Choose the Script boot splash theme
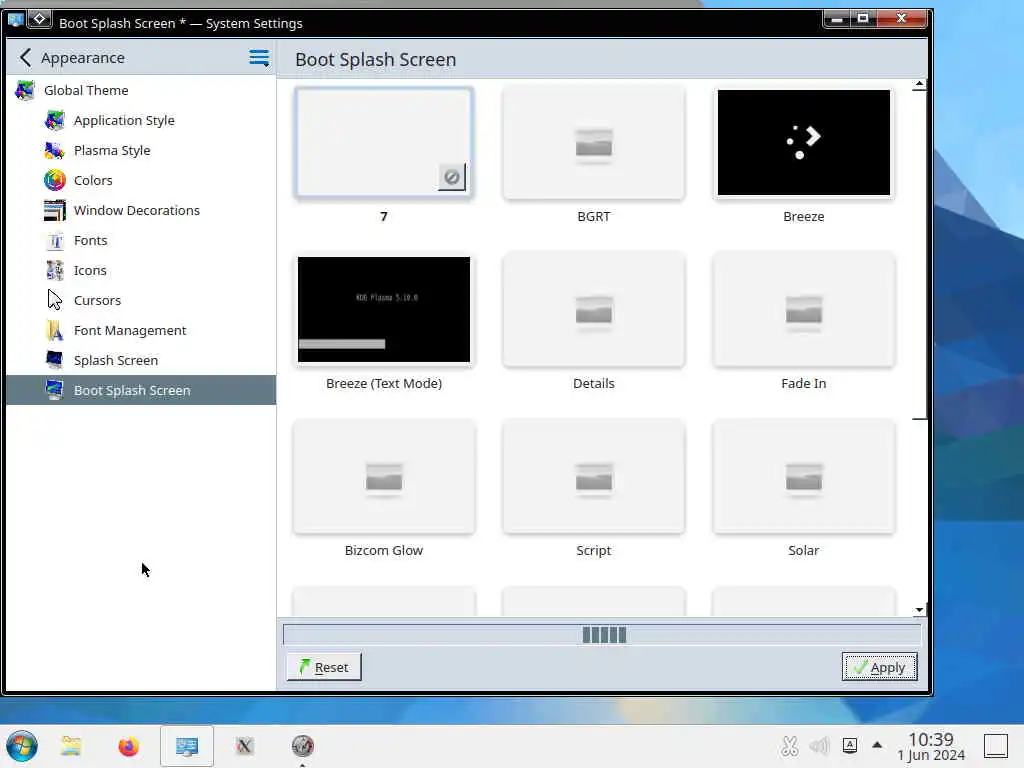1024x768 pixels. (594, 477)
